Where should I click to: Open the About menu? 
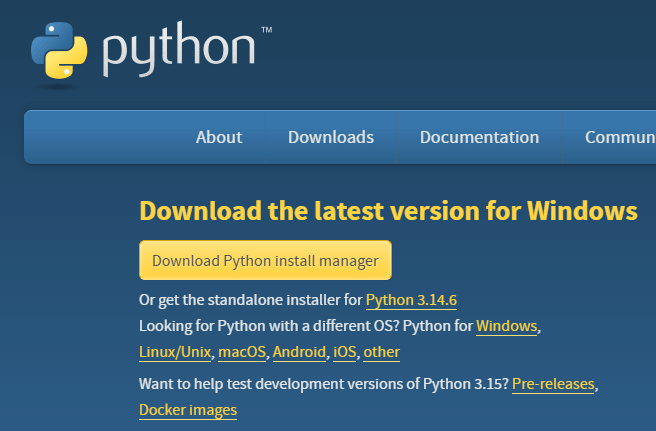click(219, 137)
